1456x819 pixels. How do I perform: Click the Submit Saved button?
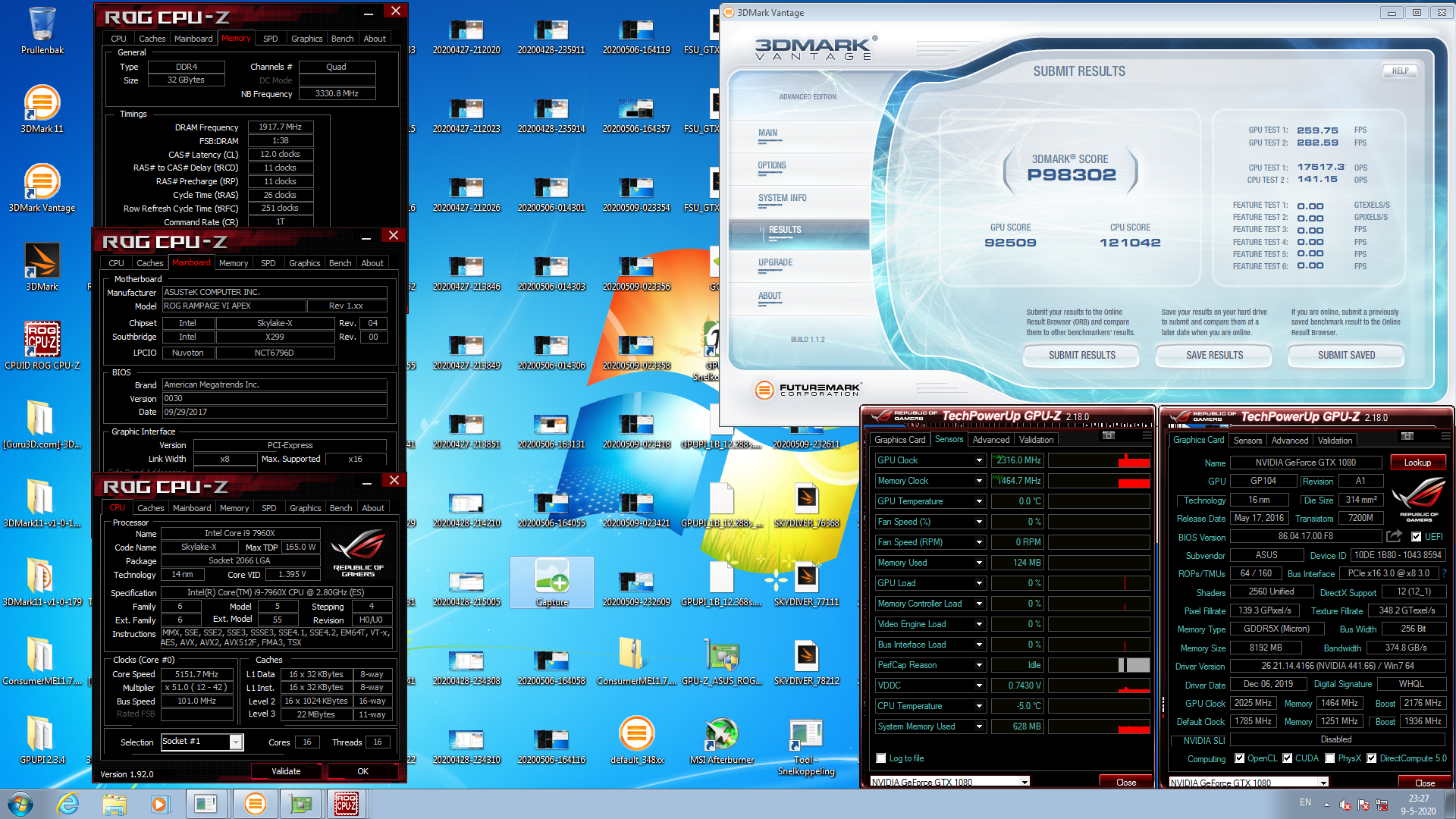(1347, 355)
